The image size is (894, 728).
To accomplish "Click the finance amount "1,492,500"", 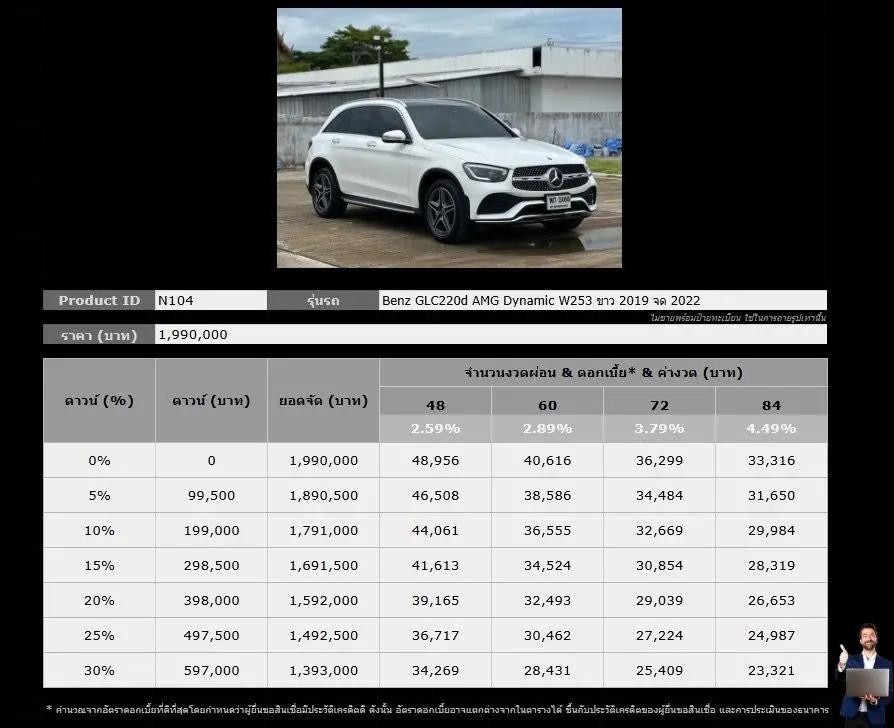I will coord(323,636).
